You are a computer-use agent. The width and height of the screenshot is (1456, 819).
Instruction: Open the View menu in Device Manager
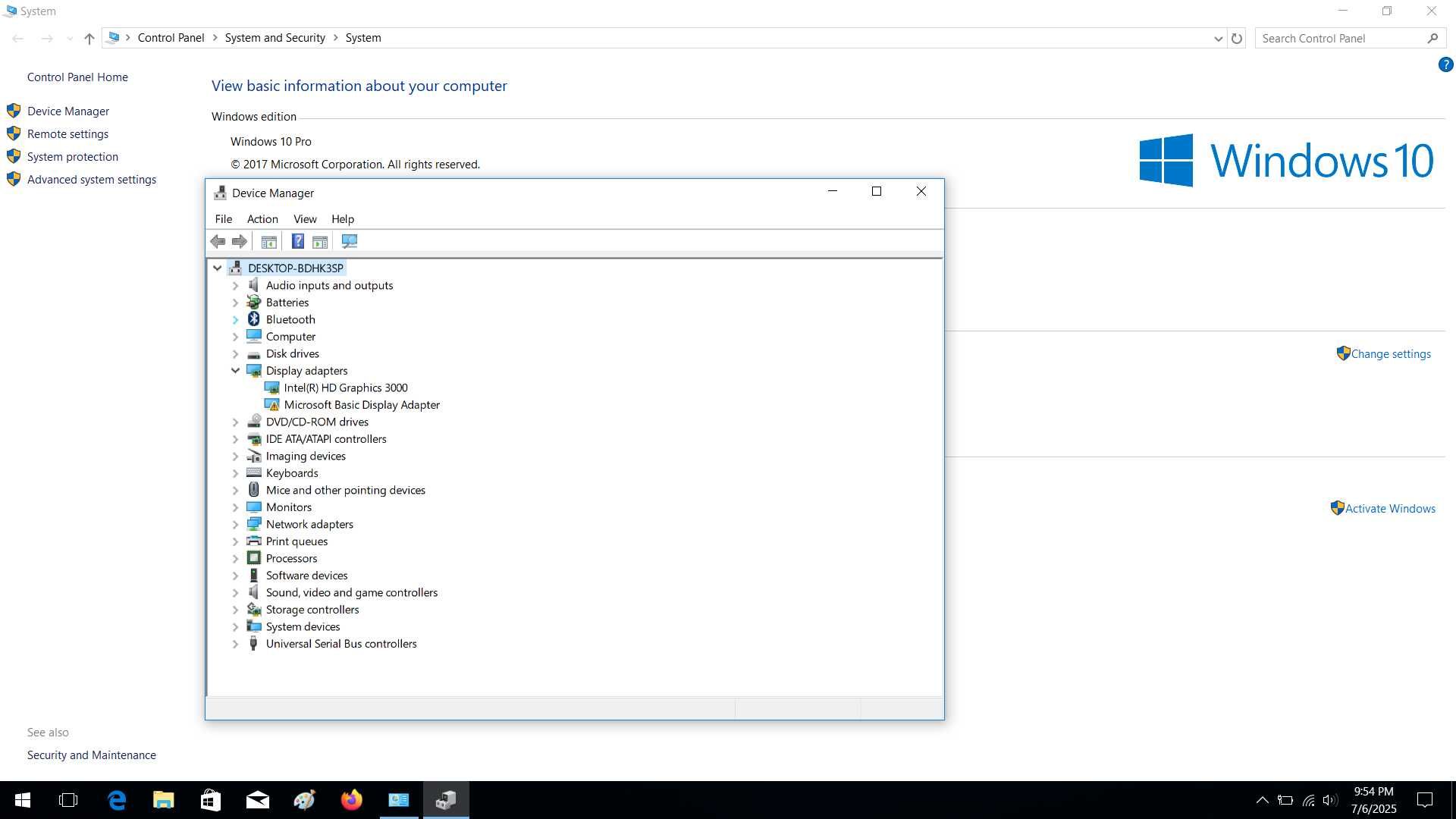305,219
